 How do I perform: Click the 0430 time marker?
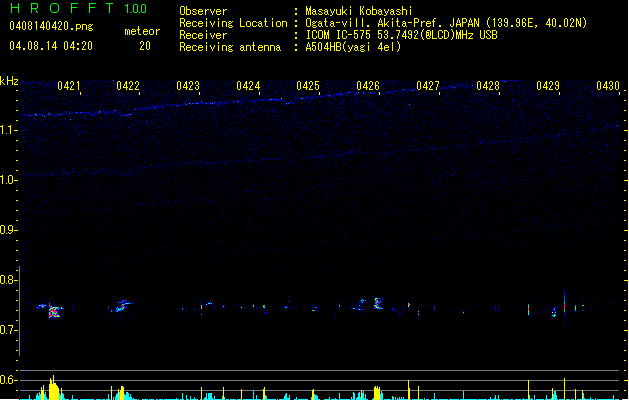coord(608,86)
